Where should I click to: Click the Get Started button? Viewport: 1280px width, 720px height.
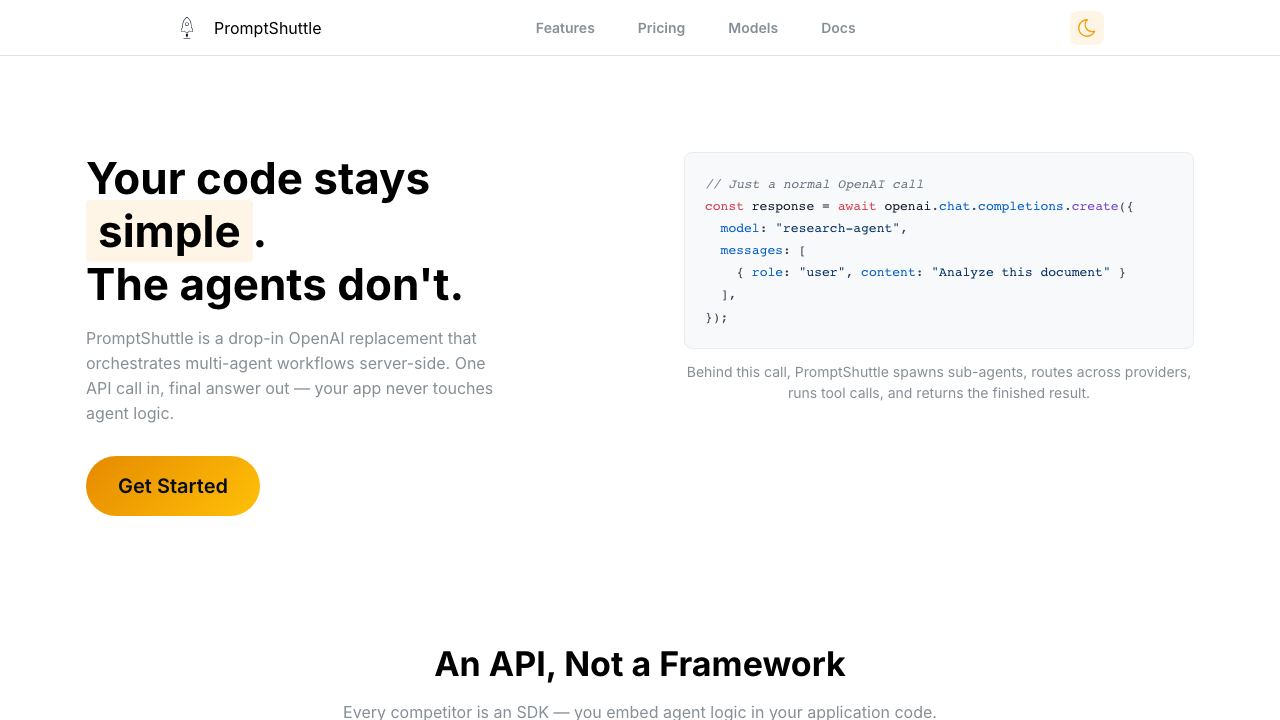pyautogui.click(x=173, y=486)
